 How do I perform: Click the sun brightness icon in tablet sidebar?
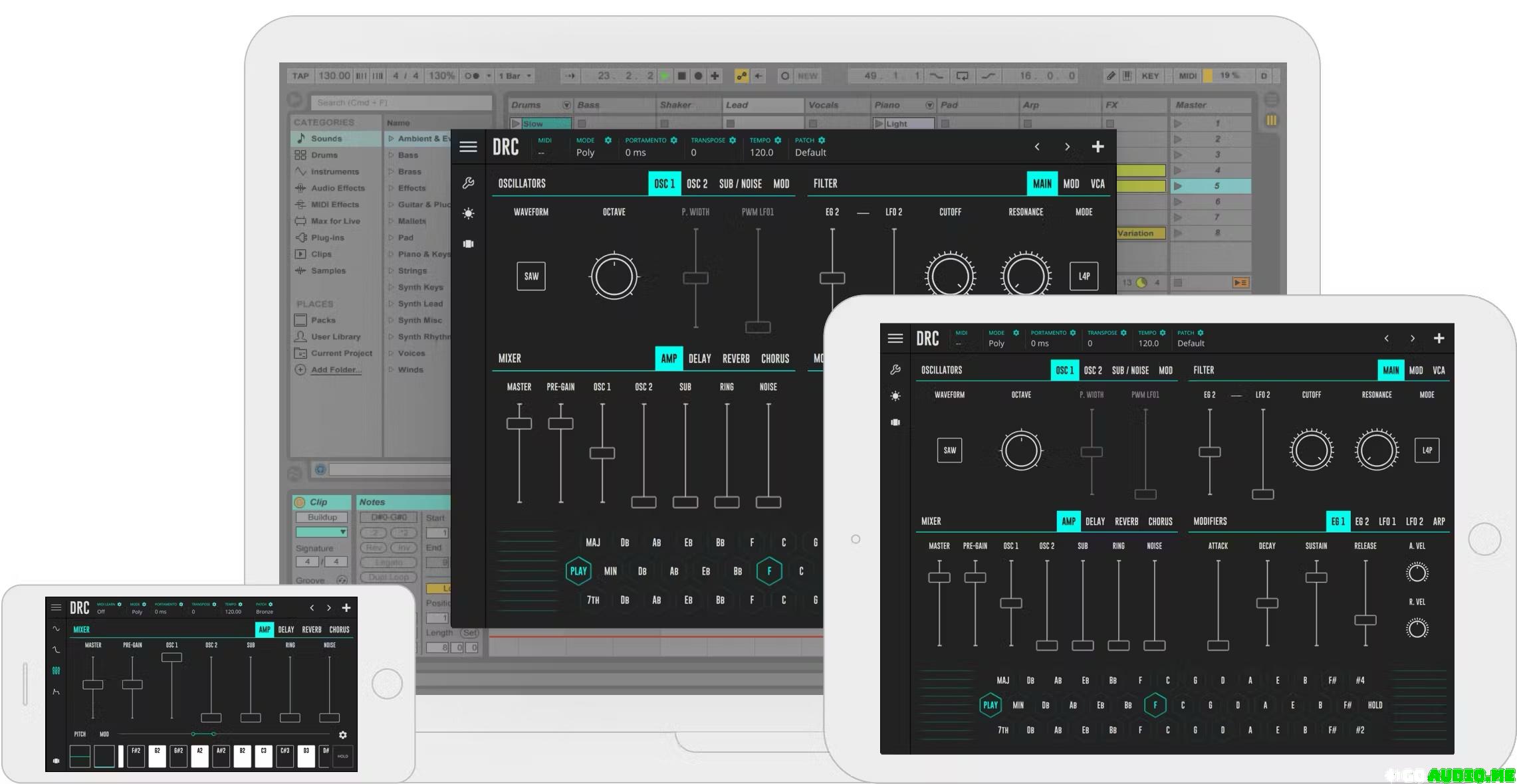[895, 396]
